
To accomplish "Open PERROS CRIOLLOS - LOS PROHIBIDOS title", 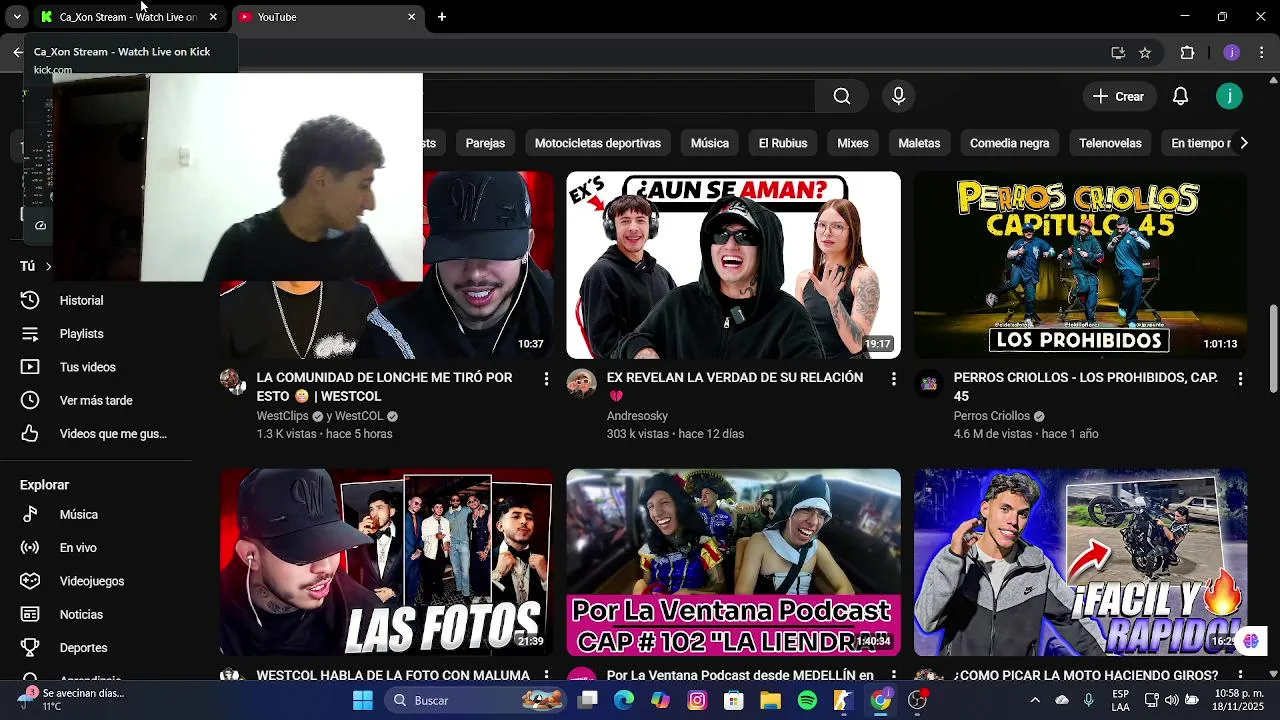I will 1086,386.
